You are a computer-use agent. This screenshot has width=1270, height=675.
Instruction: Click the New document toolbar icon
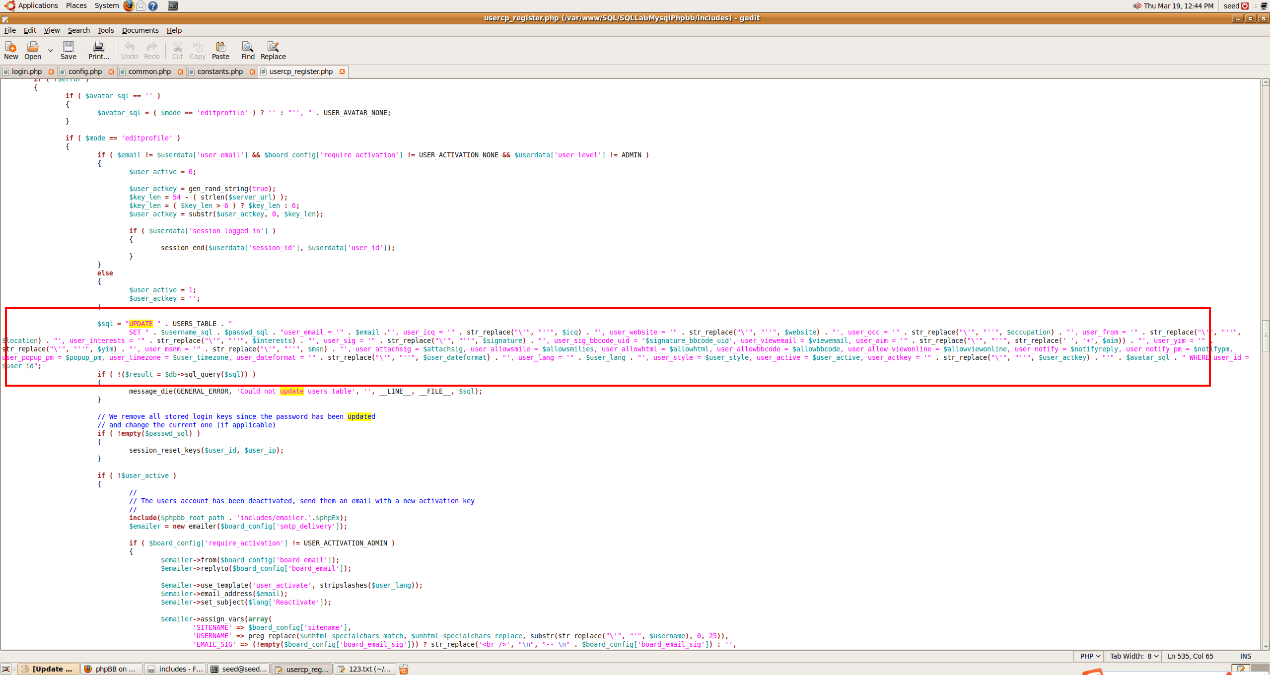pyautogui.click(x=11, y=50)
